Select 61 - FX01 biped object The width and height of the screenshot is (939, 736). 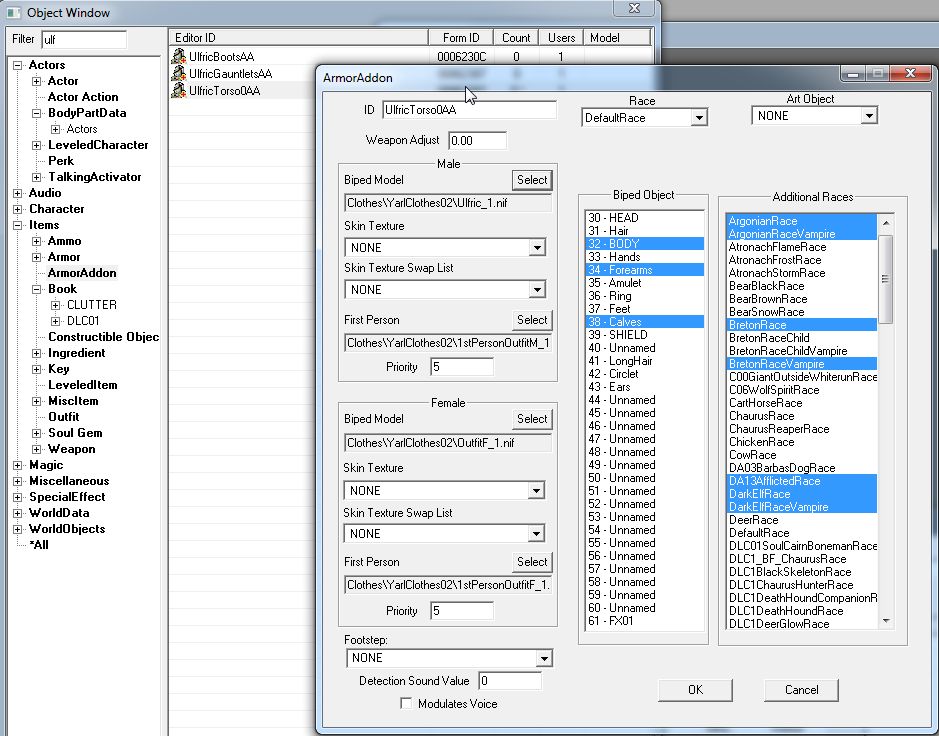(644, 621)
